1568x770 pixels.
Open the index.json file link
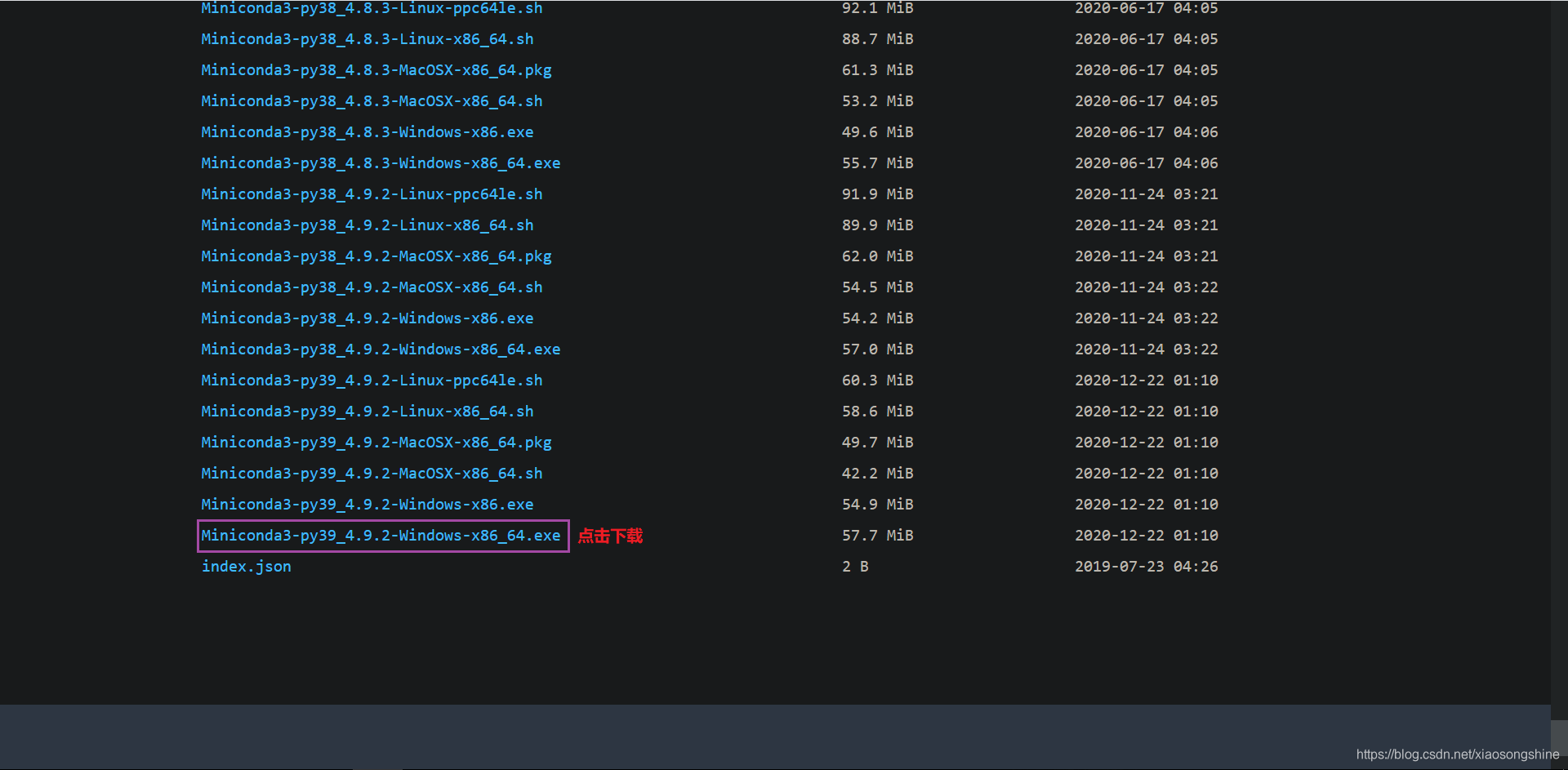tap(246, 567)
